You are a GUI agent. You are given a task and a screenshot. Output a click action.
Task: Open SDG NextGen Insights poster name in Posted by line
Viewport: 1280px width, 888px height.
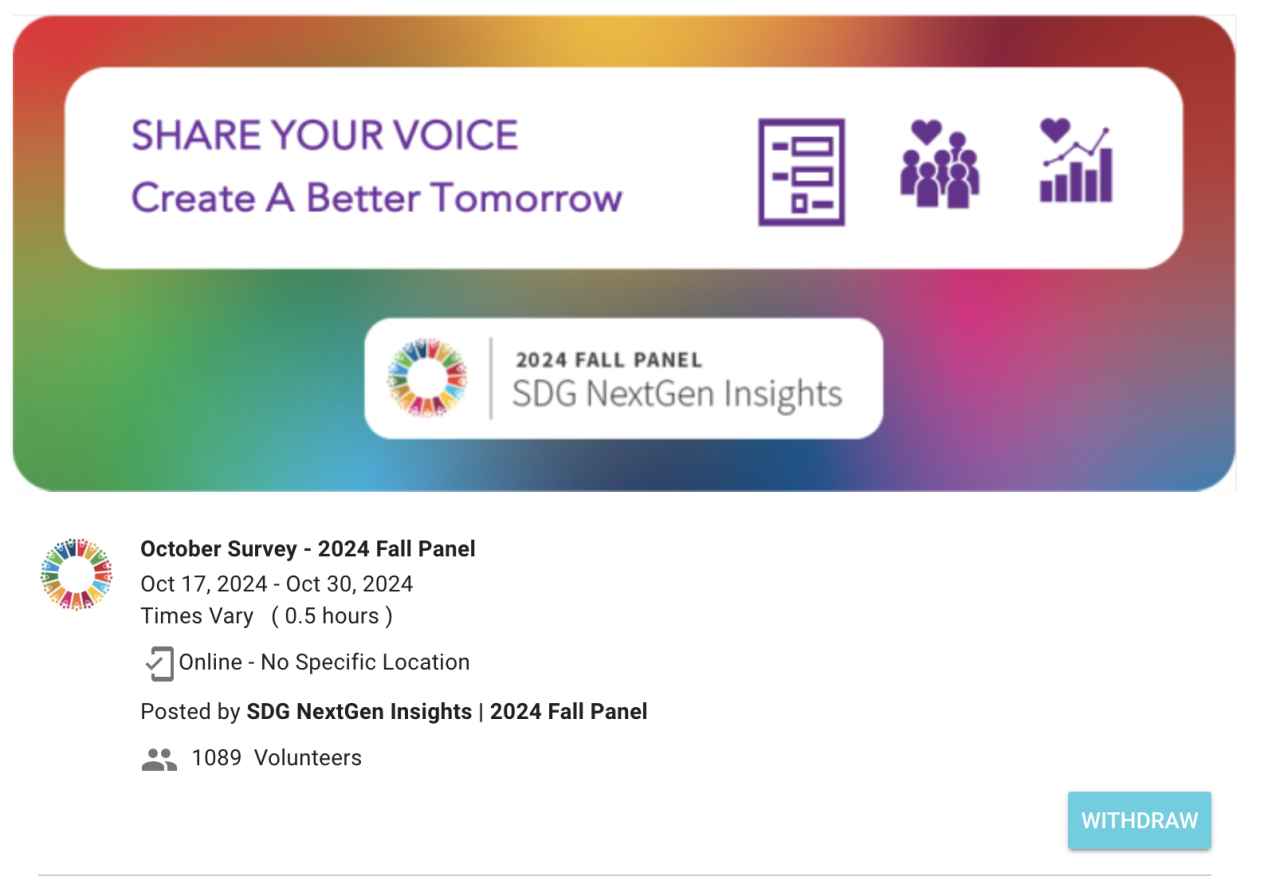coord(359,712)
